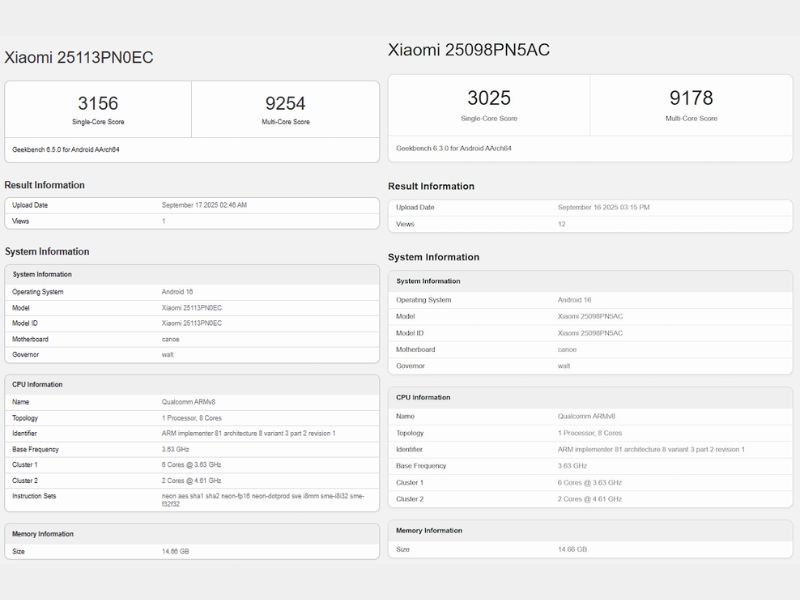Select the single-core score 3025
The width and height of the screenshot is (800, 600).
point(489,98)
